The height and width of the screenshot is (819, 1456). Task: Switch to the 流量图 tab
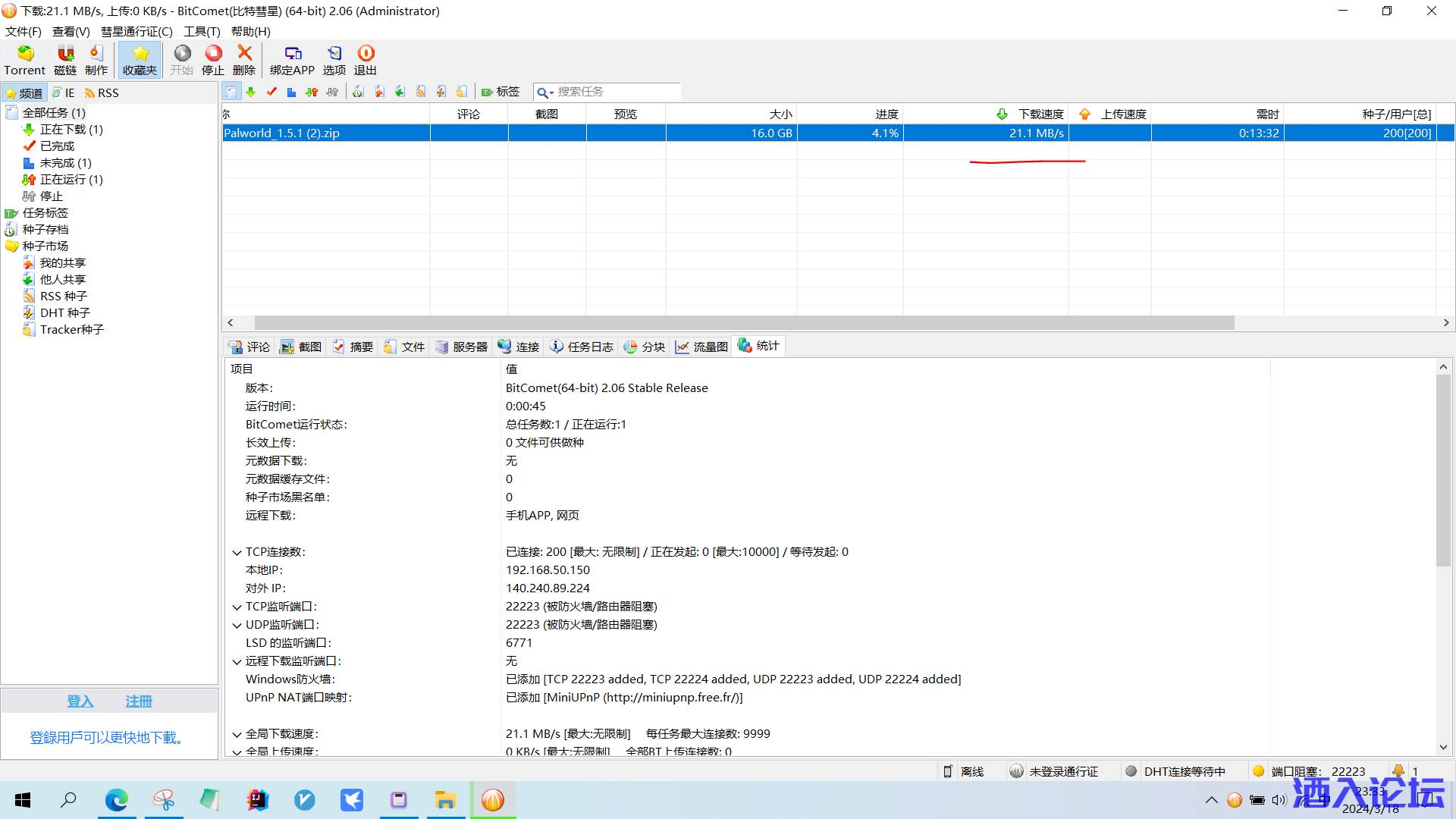tap(702, 347)
